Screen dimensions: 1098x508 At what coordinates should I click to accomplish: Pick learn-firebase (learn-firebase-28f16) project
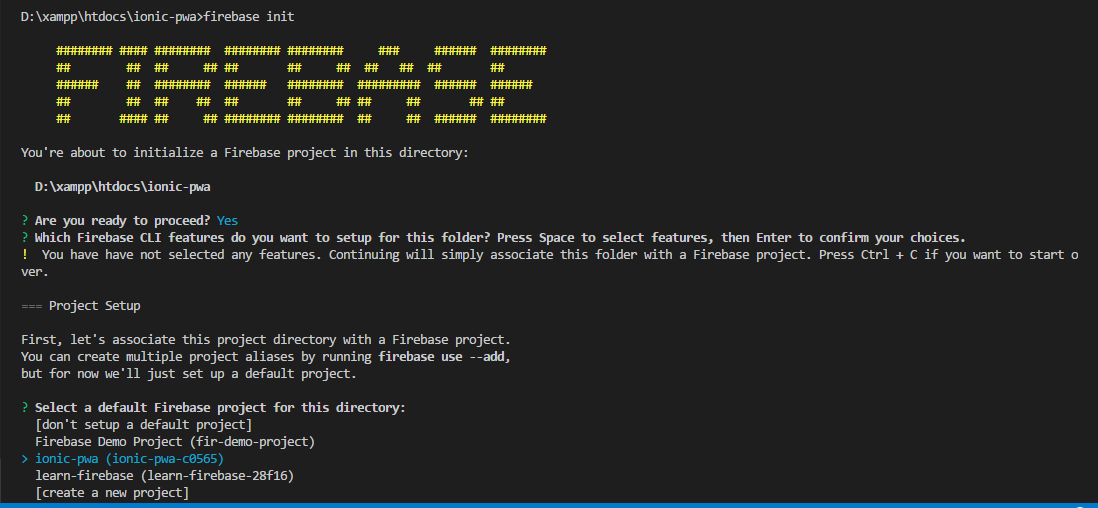(x=164, y=476)
